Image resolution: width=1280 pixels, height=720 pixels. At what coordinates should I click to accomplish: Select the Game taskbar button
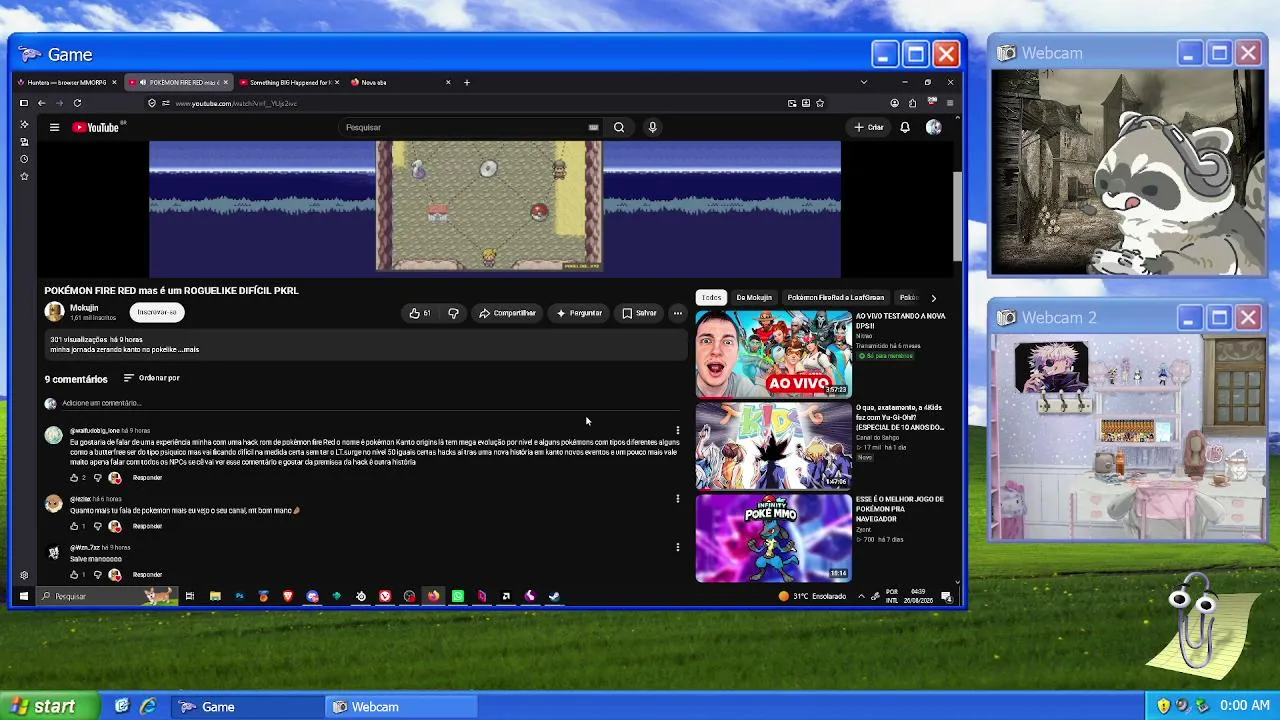246,707
